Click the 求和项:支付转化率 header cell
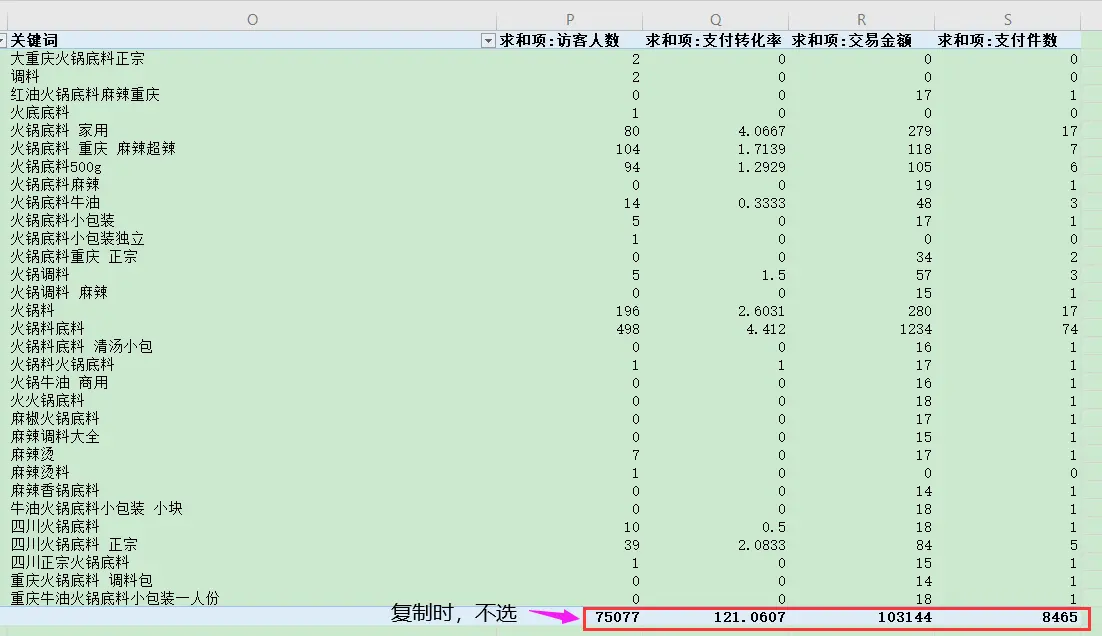 point(715,40)
